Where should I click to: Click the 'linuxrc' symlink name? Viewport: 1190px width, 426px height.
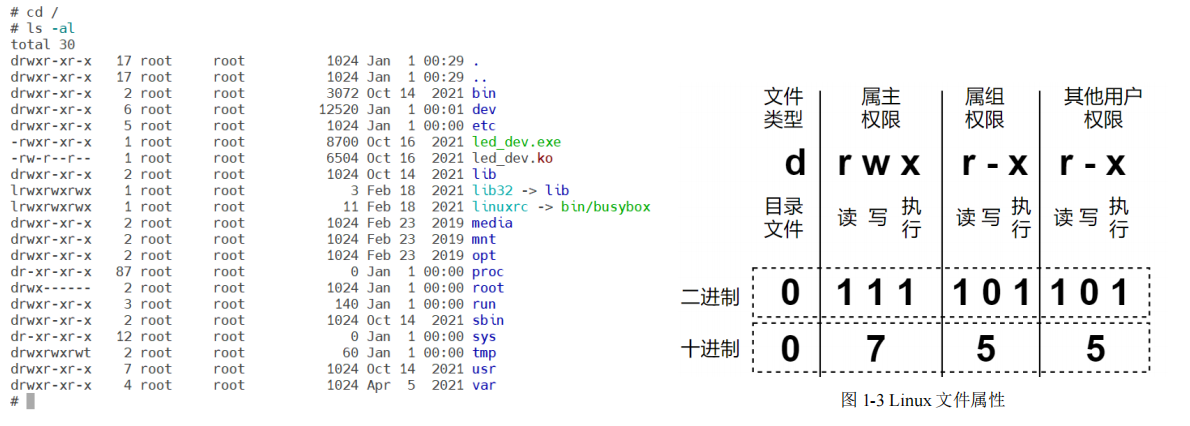(500, 207)
